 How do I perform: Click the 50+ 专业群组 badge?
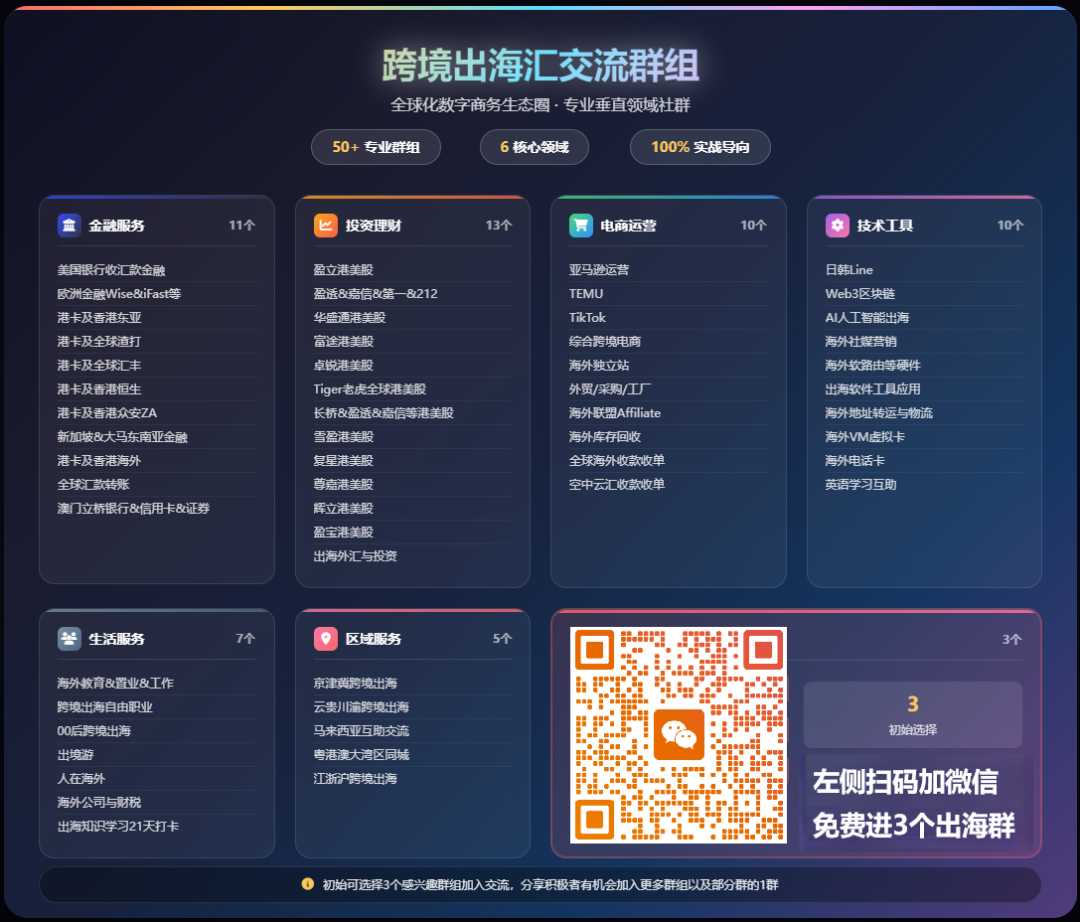pos(375,147)
